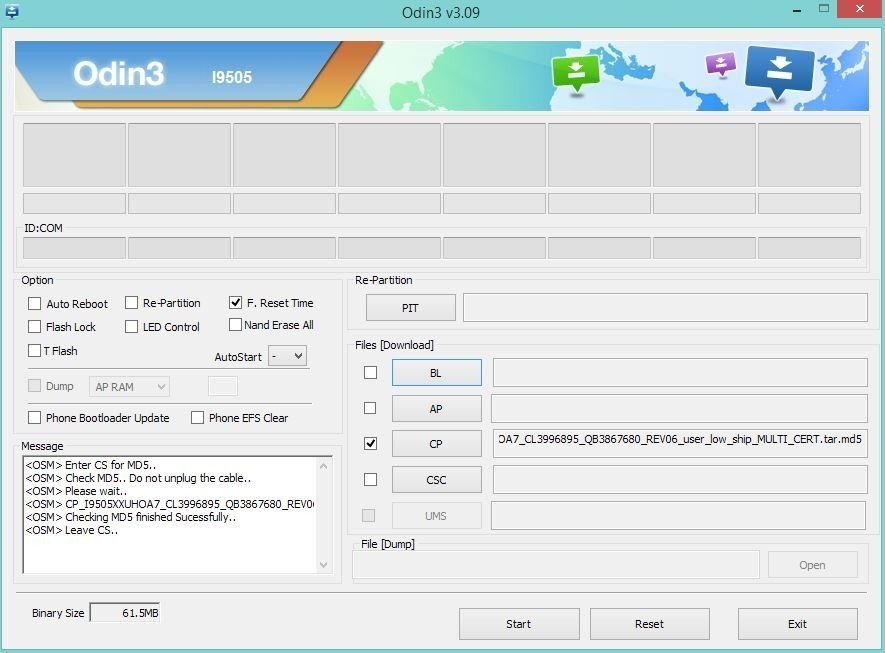
Task: Select log line 'Check MD5.. Do not unplug the cable..'
Action: coord(138,478)
